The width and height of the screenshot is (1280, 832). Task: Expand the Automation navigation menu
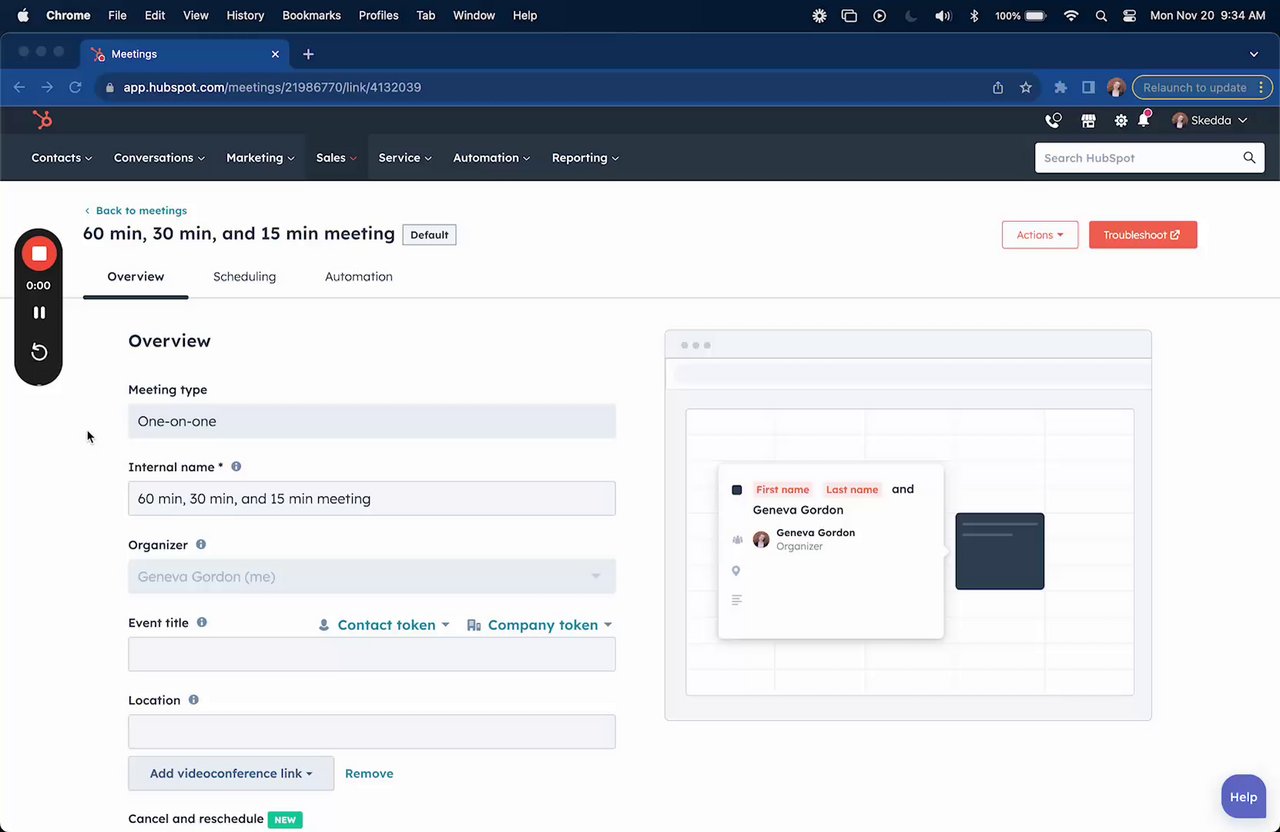[x=492, y=158]
